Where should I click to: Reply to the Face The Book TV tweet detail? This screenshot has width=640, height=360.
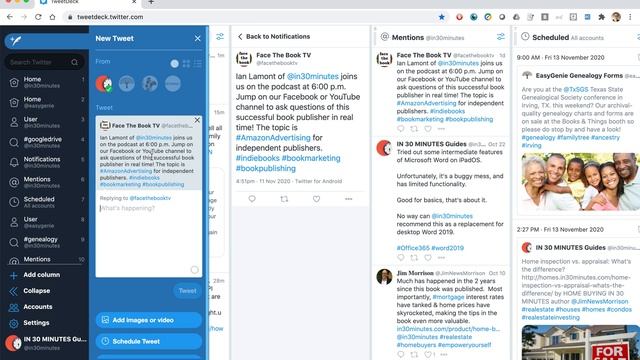pos(252,199)
